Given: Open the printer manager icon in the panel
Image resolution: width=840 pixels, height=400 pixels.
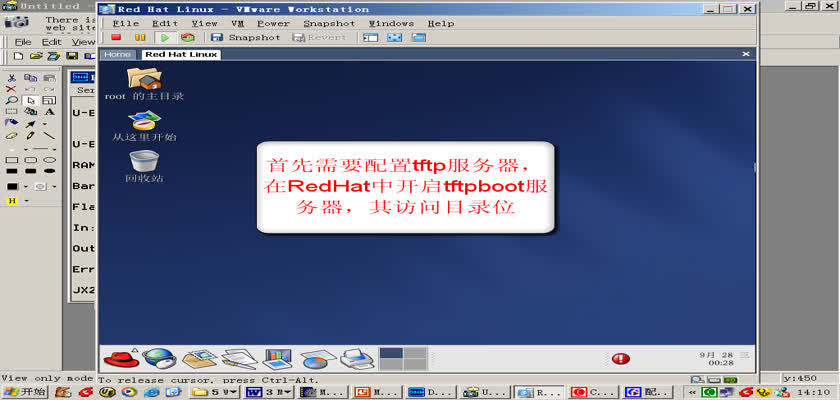Looking at the screenshot, I should point(357,358).
